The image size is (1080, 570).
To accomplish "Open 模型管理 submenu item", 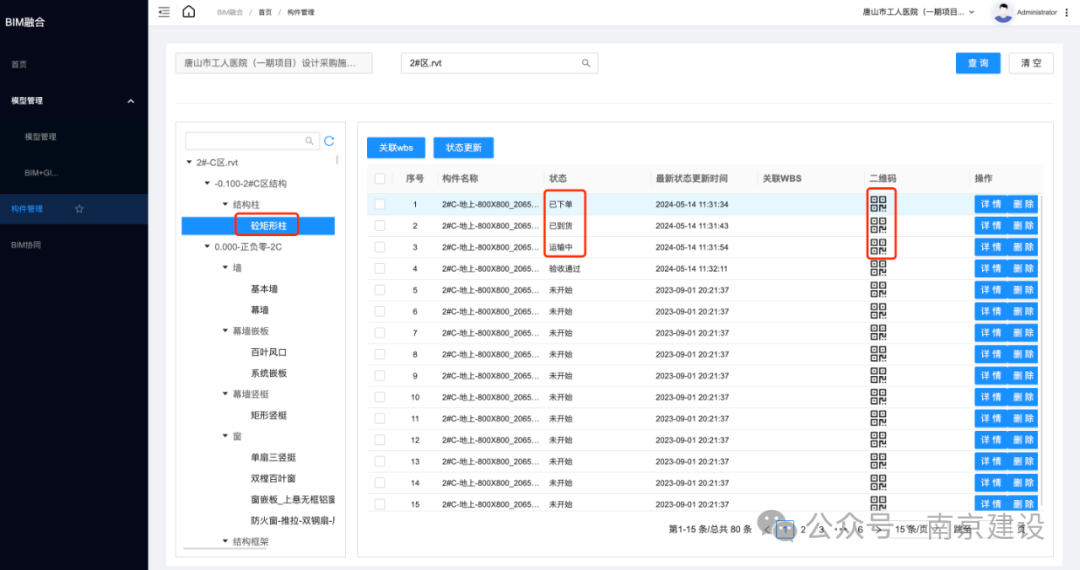I will coord(41,137).
